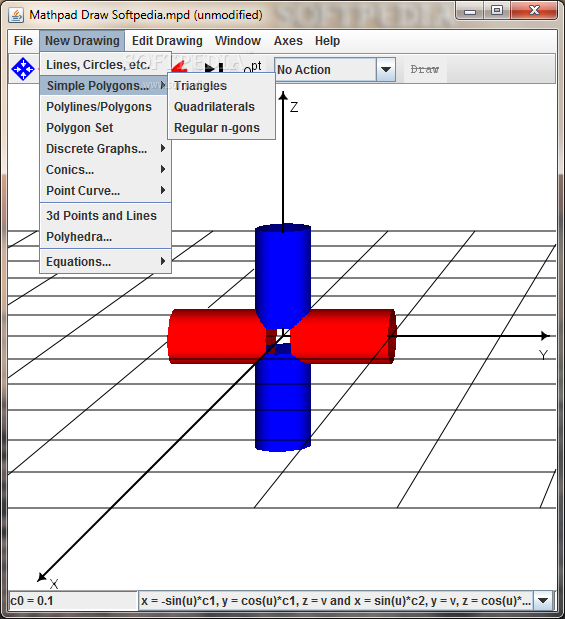Maximize the Mathpad Draw window
The height and width of the screenshot is (619, 565).
coord(497,11)
